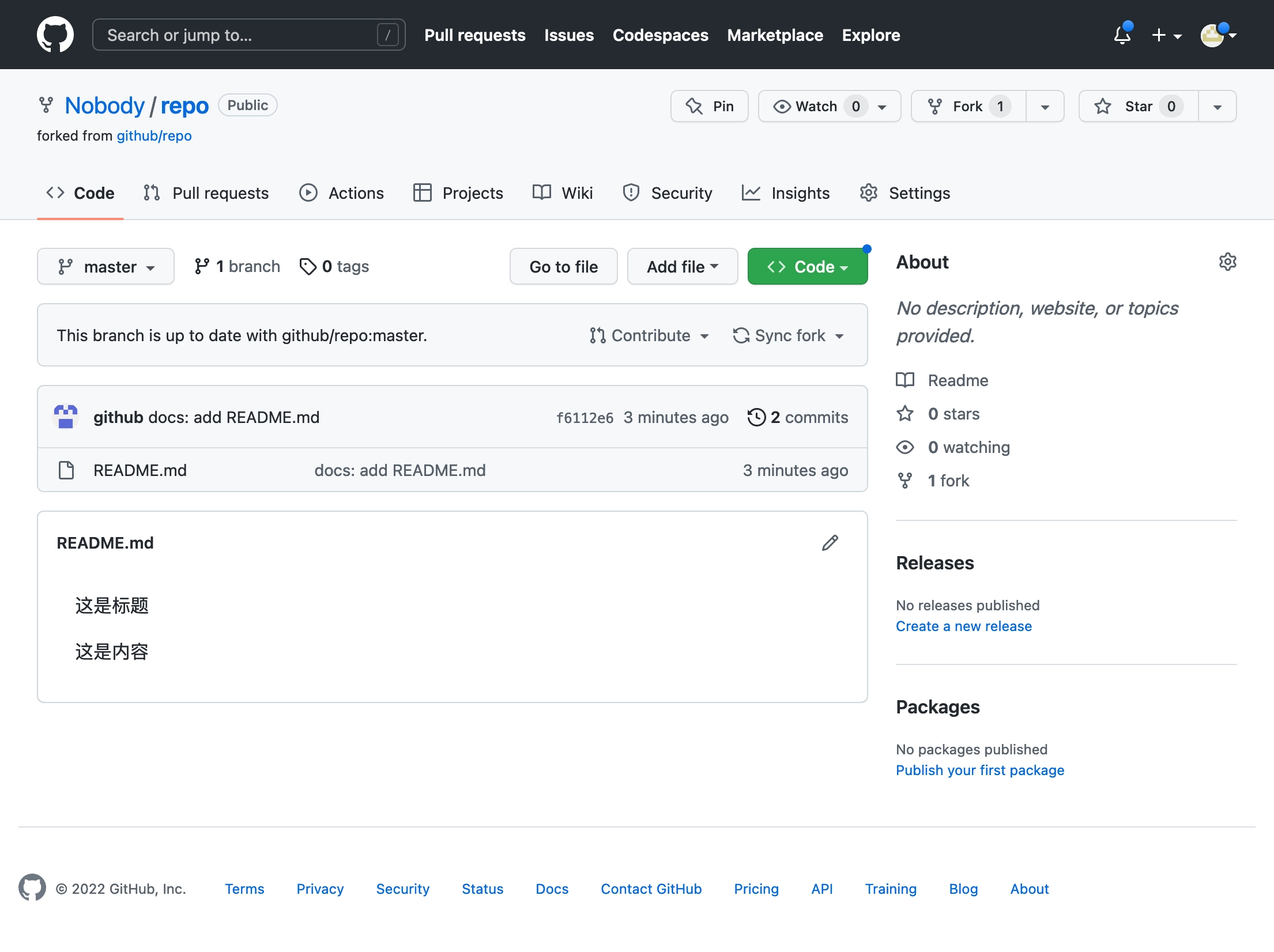Open Issues in top navigation
Screen dimensions: 1274x952
569,35
